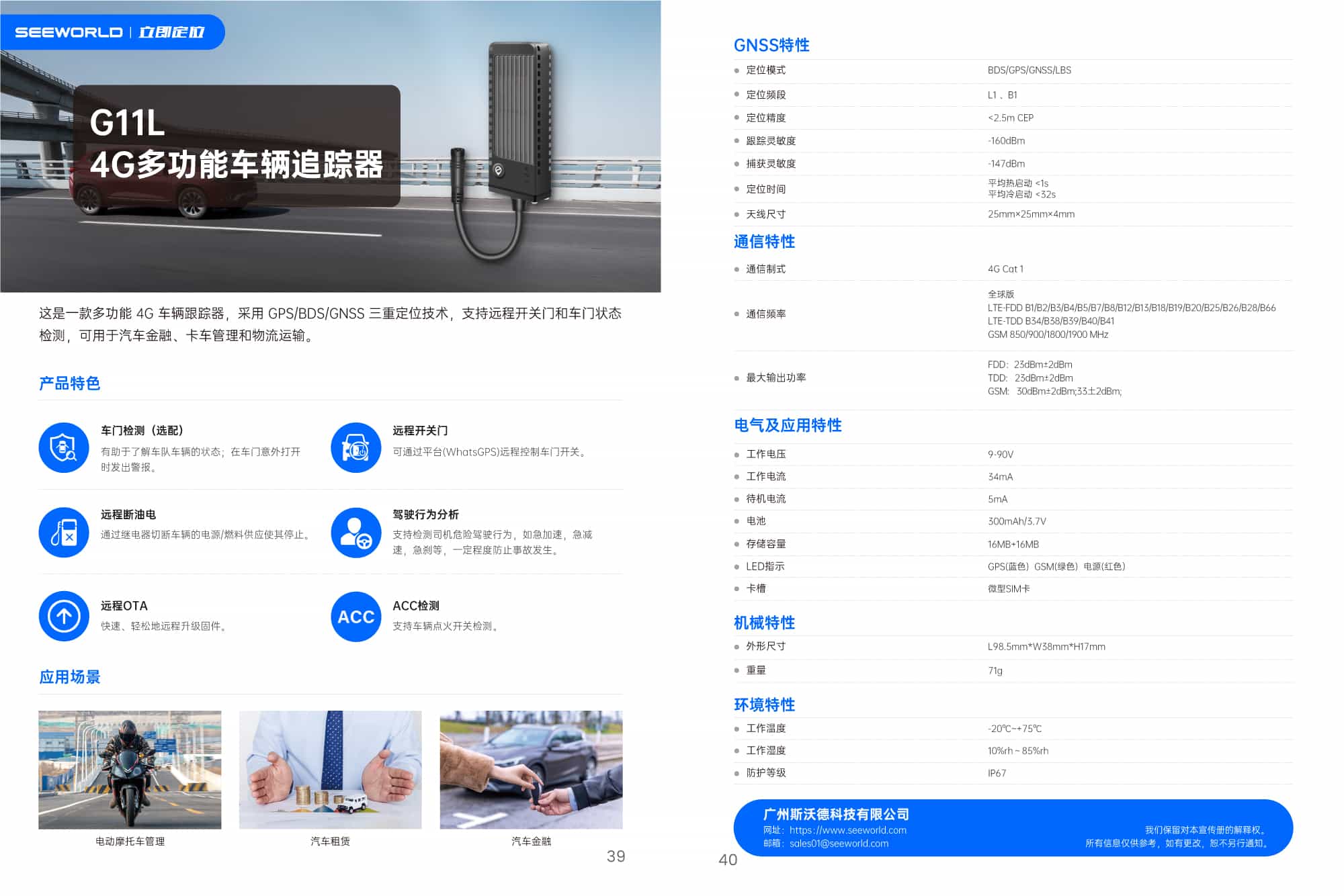Click the sales01@seeworld.com email address
1344x896 pixels.
point(839,844)
